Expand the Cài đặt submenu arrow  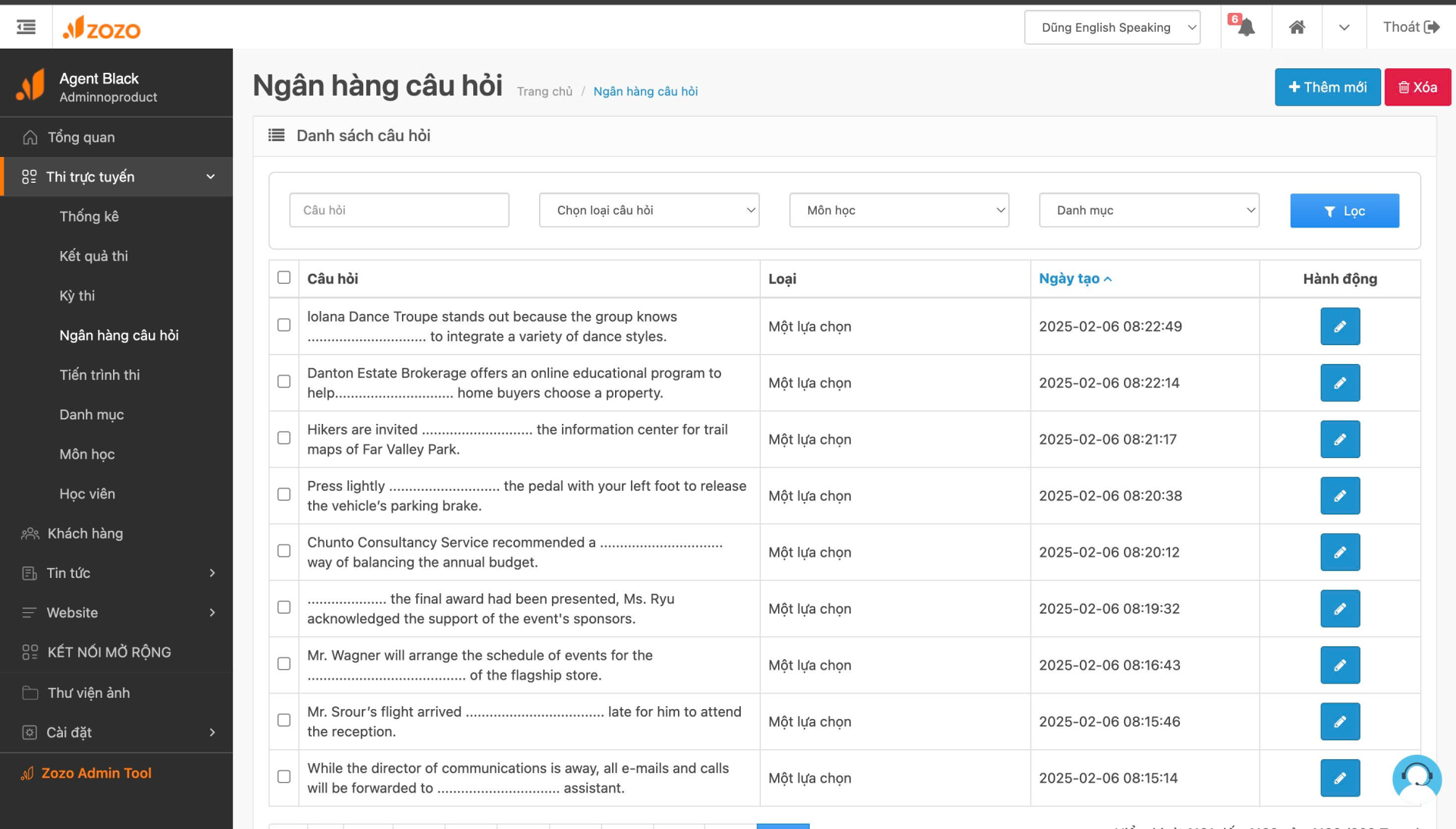pos(212,732)
